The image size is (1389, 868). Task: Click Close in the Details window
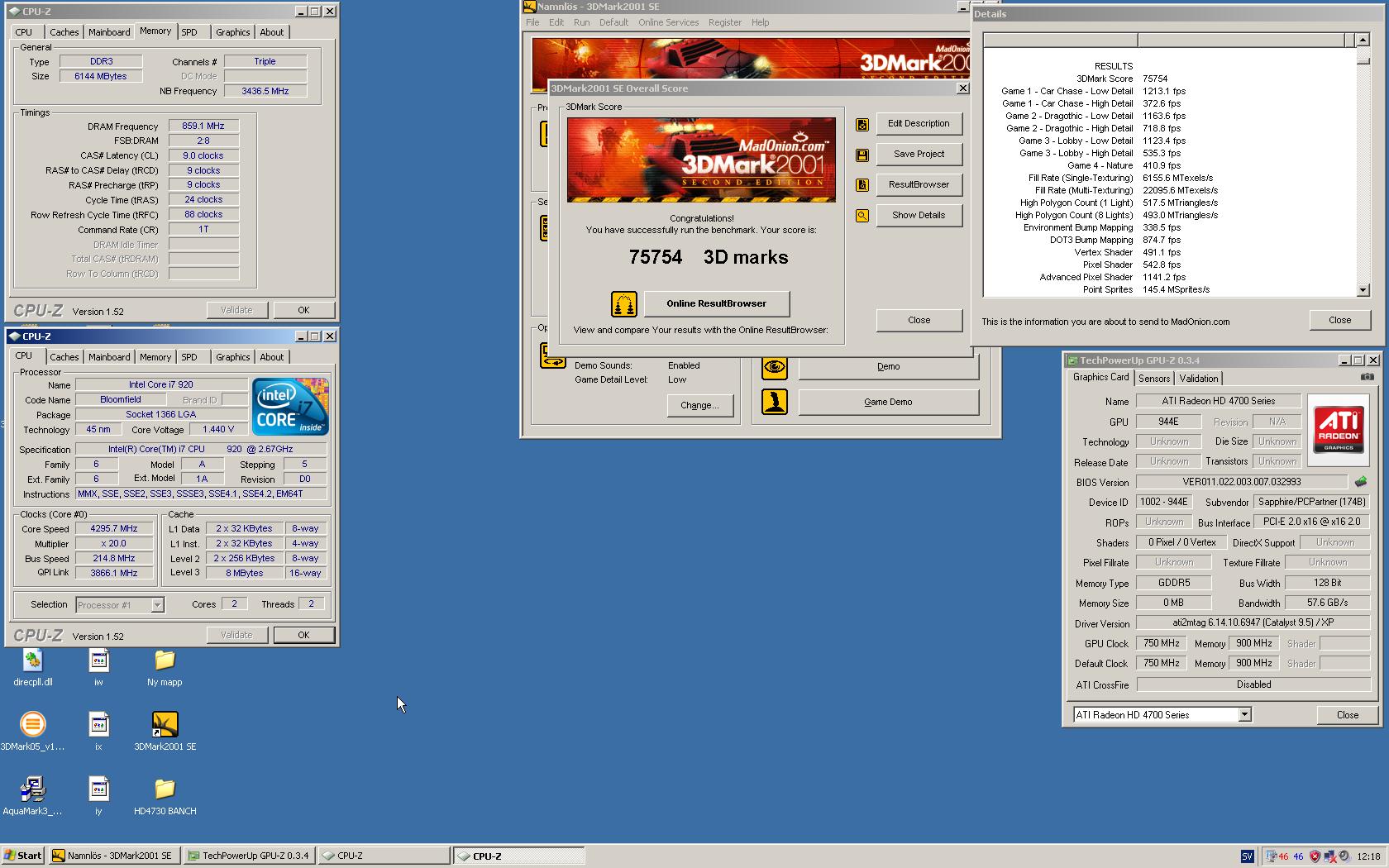(1339, 321)
